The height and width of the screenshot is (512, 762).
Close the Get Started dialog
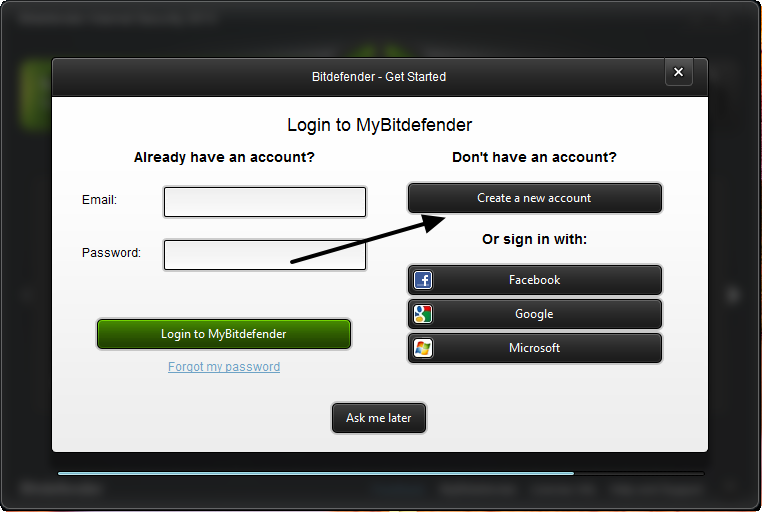tap(678, 72)
